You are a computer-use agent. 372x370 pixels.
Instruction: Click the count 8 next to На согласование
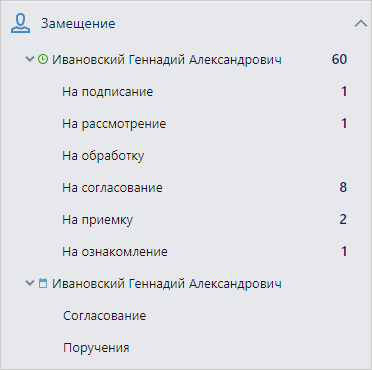coord(343,187)
